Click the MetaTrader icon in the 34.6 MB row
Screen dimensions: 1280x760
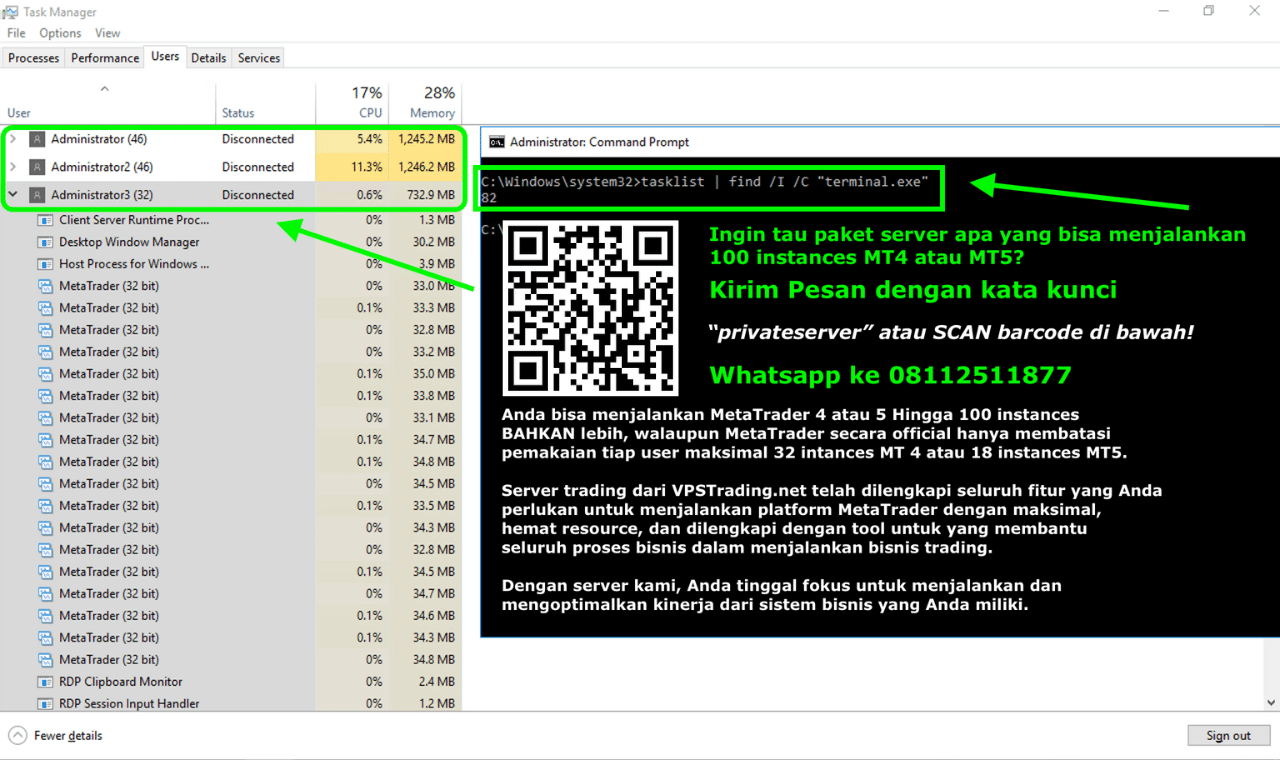(45, 616)
